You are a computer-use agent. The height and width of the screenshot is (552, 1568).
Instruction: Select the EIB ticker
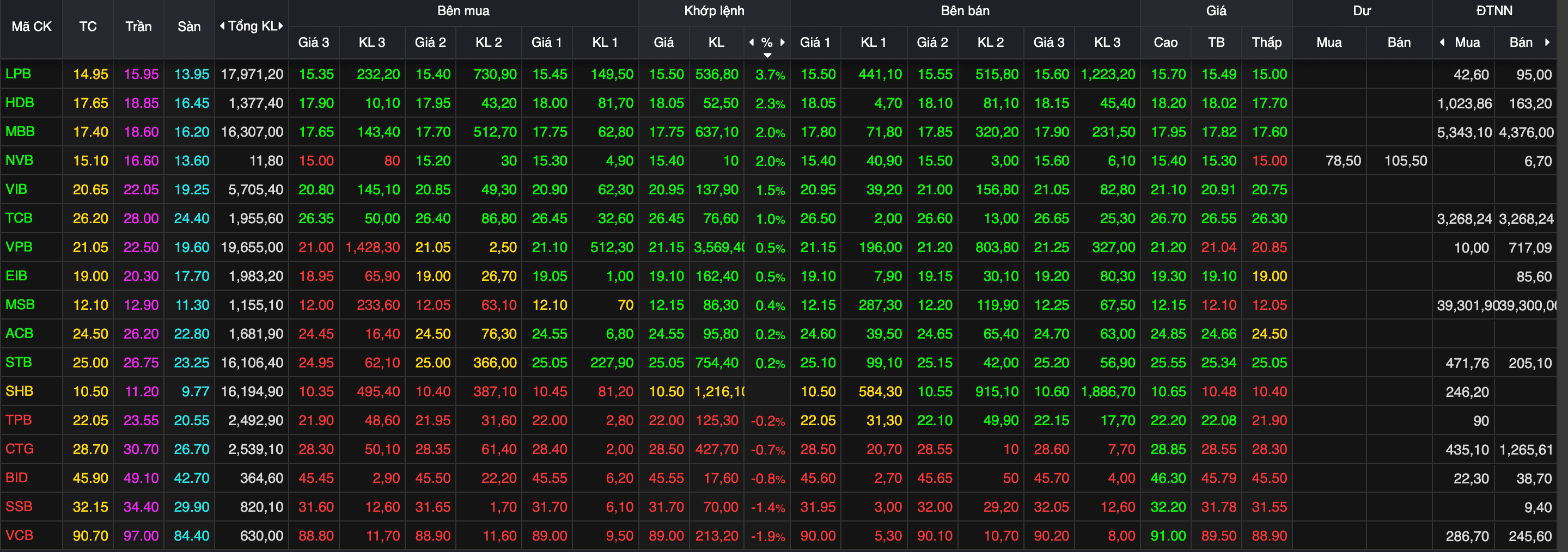pyautogui.click(x=16, y=275)
